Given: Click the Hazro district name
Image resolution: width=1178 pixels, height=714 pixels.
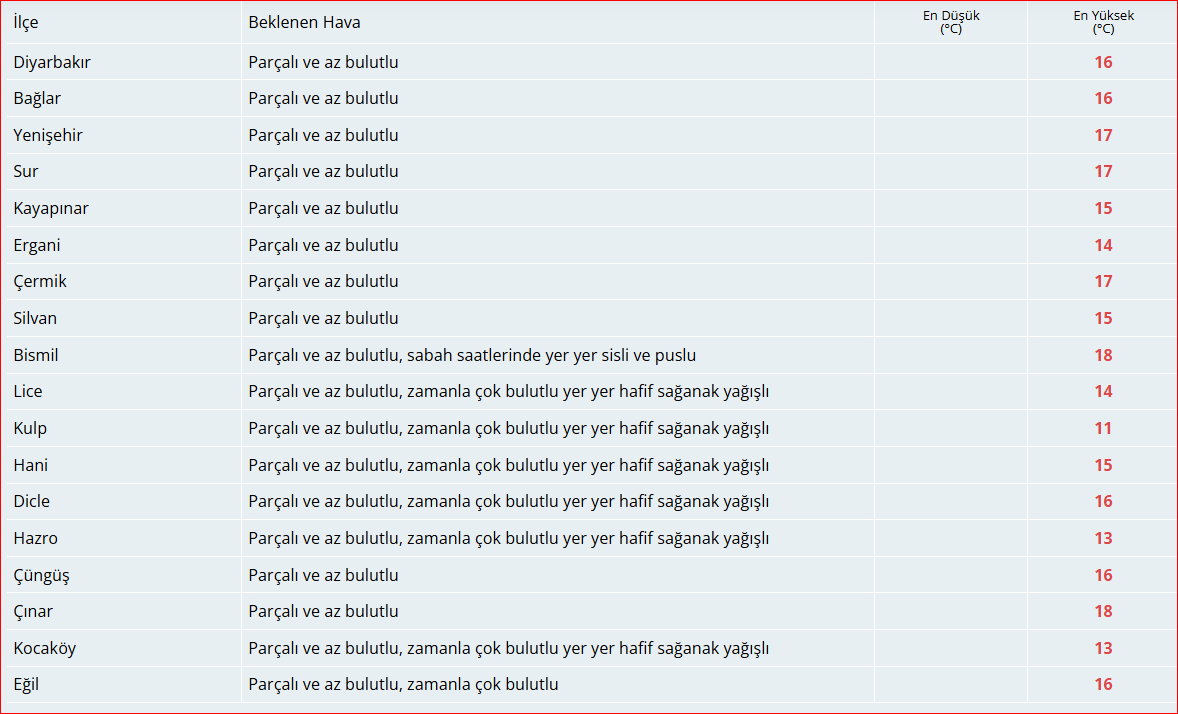Looking at the screenshot, I should [35, 538].
